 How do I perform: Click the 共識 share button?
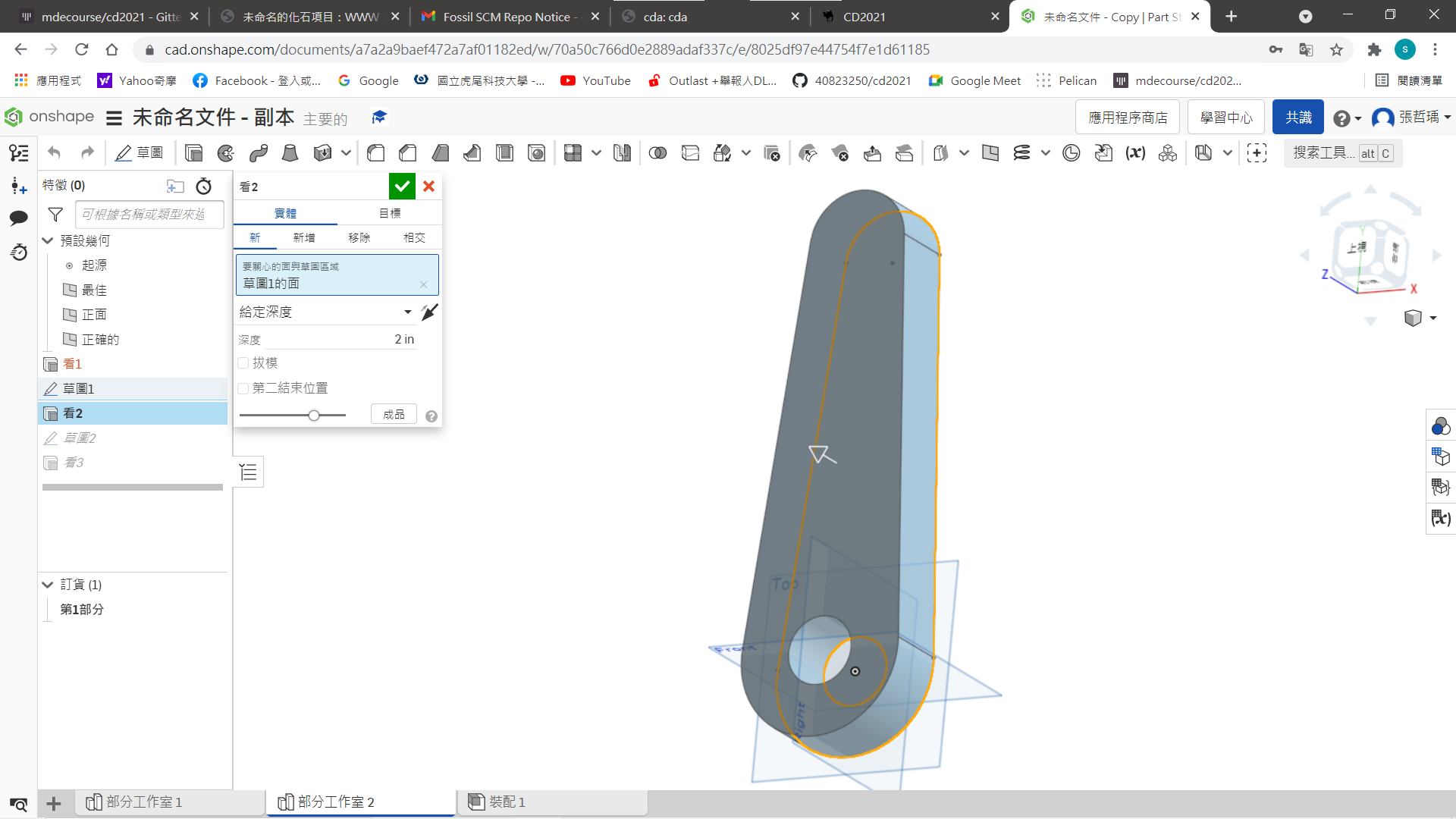click(1298, 118)
